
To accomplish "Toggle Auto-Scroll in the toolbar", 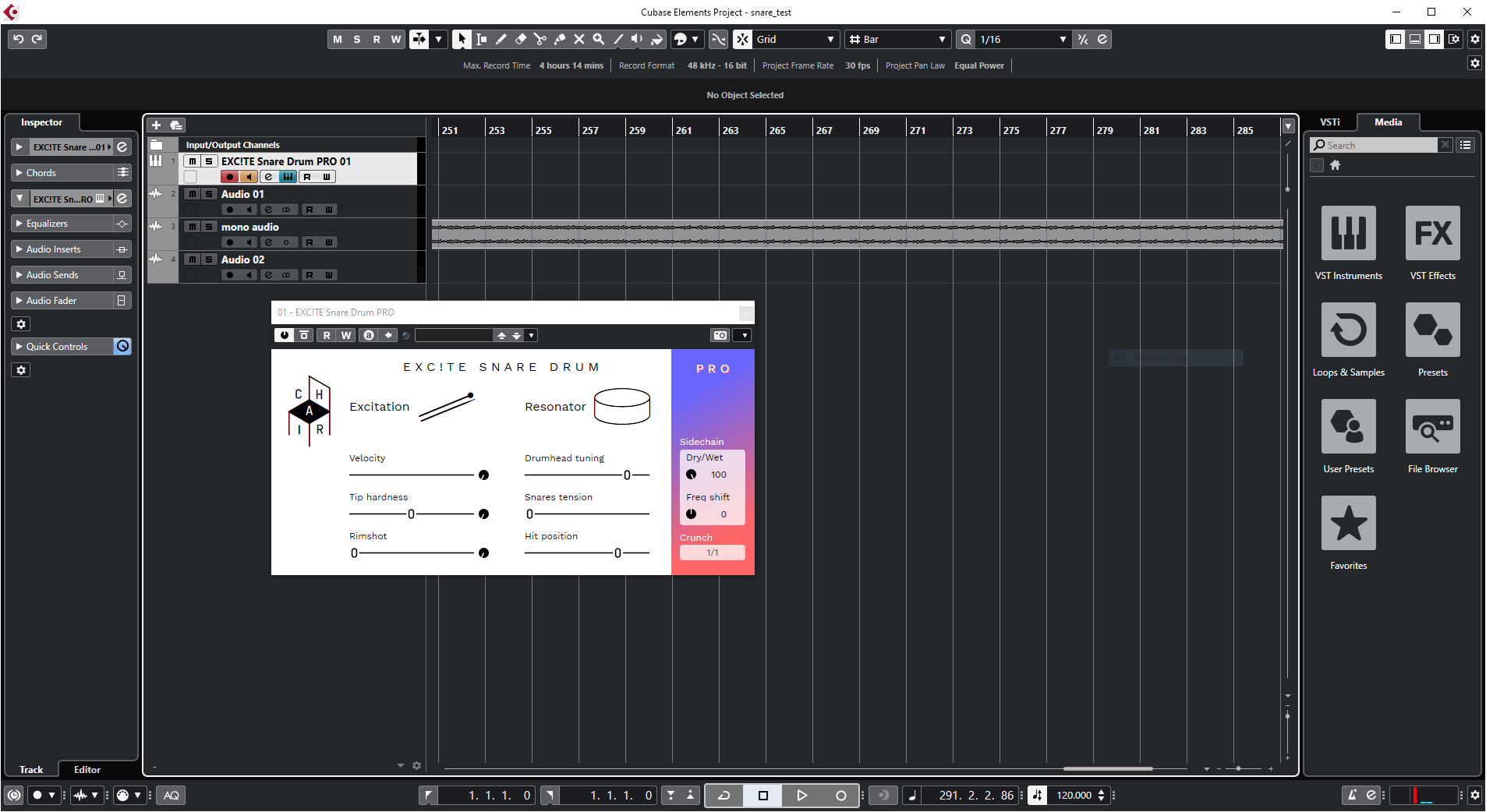I will coord(419,39).
